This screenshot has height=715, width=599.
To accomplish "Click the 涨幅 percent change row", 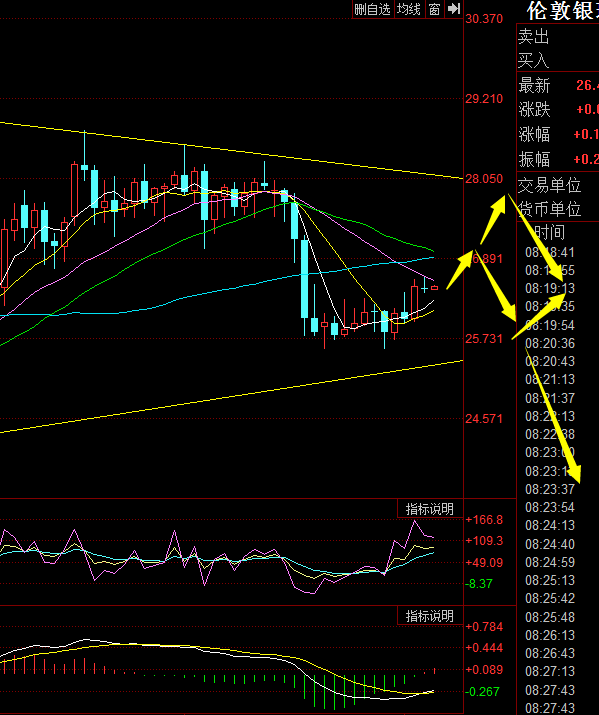I will 558,134.
